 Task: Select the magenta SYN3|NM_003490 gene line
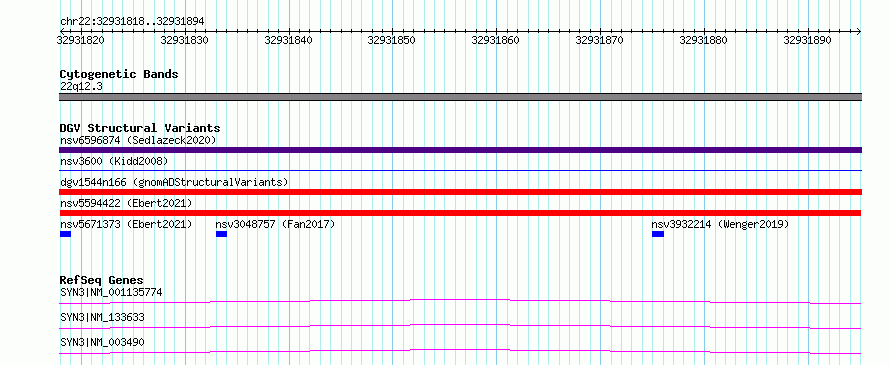coord(460,351)
